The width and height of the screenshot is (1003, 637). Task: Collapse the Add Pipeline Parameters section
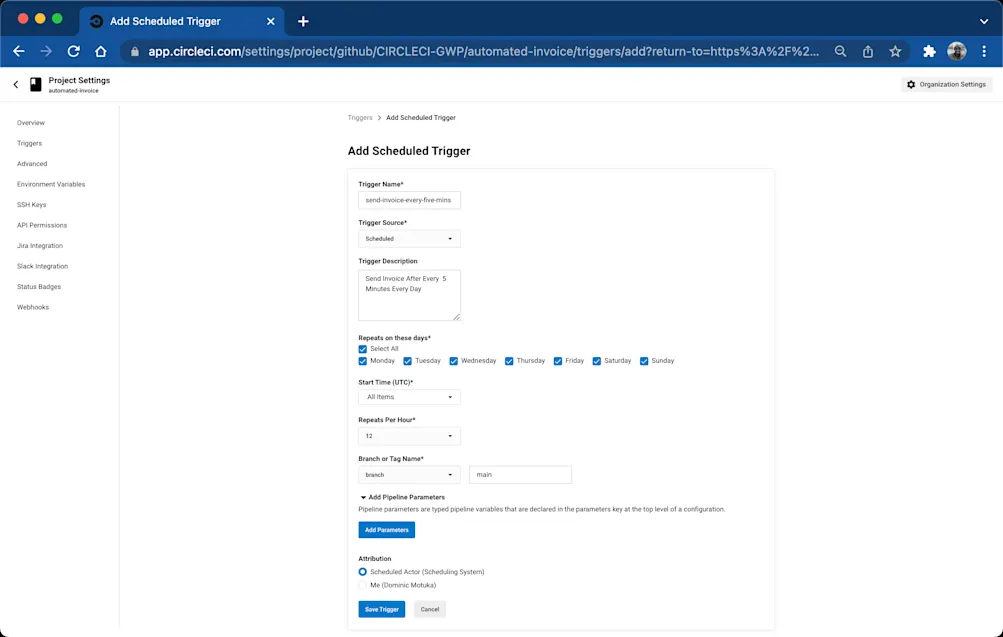click(402, 497)
